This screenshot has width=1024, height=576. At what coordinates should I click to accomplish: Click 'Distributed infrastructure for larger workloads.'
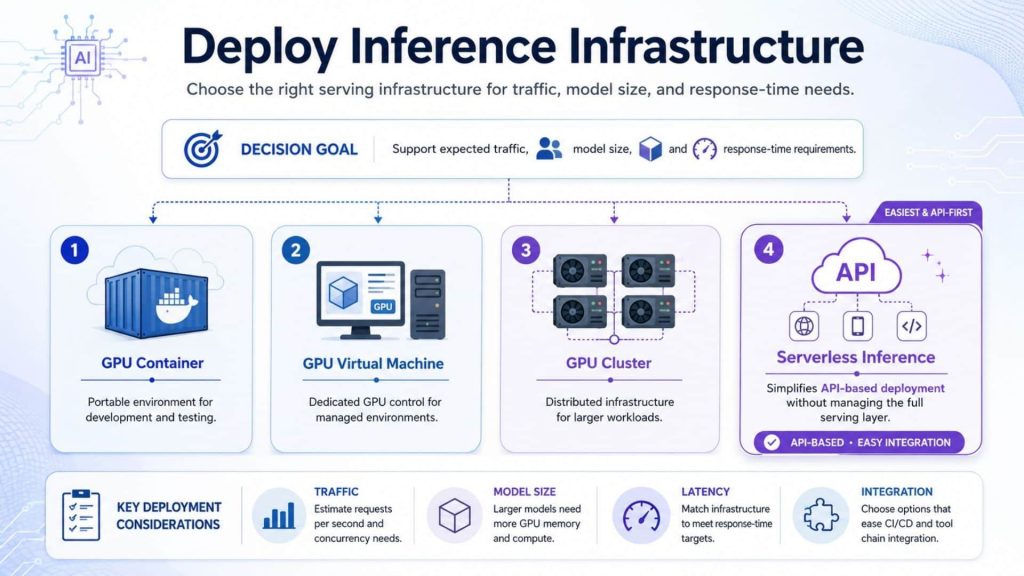click(609, 409)
